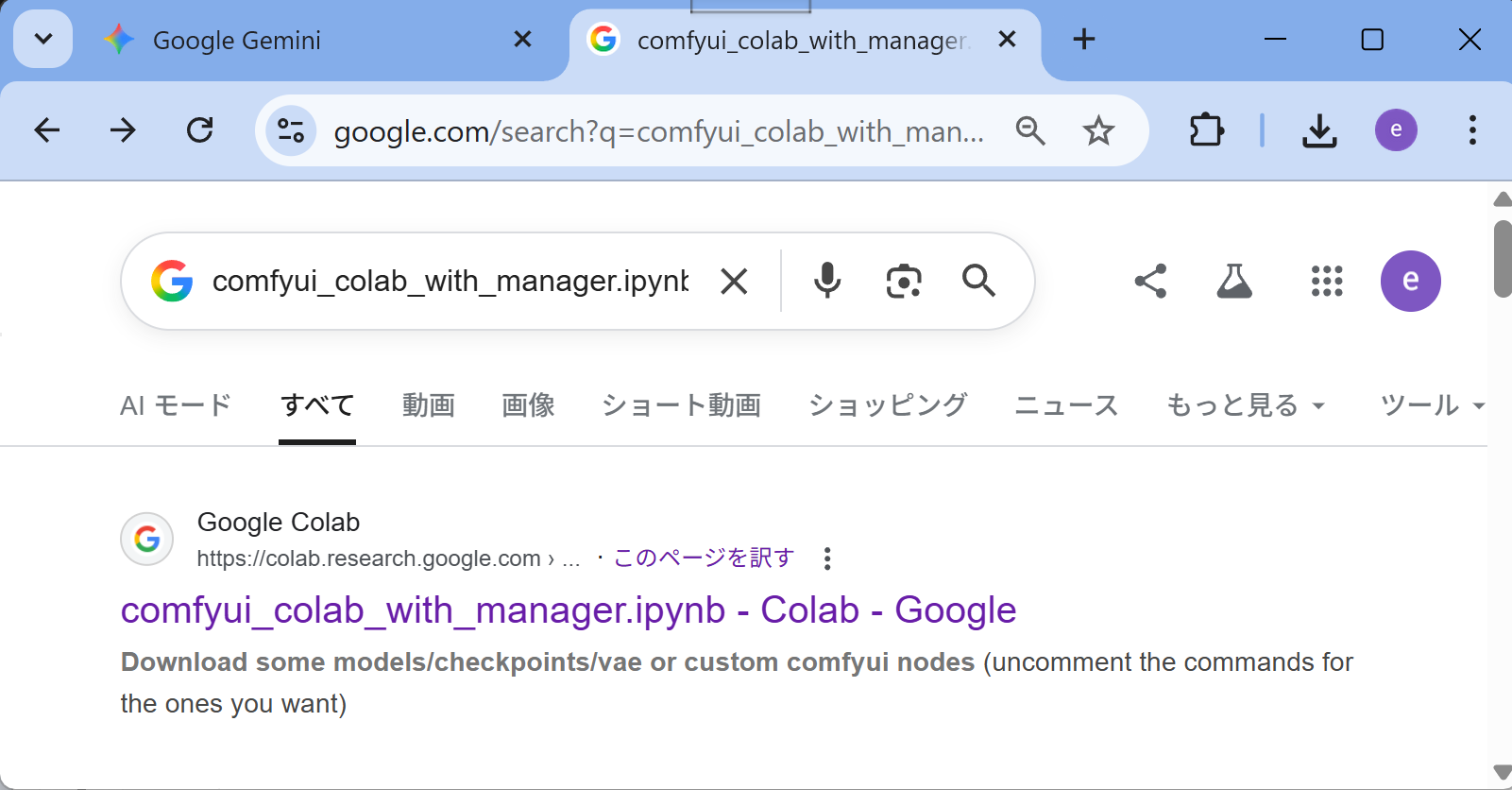Open the tab search dropdown arrow

[43, 40]
